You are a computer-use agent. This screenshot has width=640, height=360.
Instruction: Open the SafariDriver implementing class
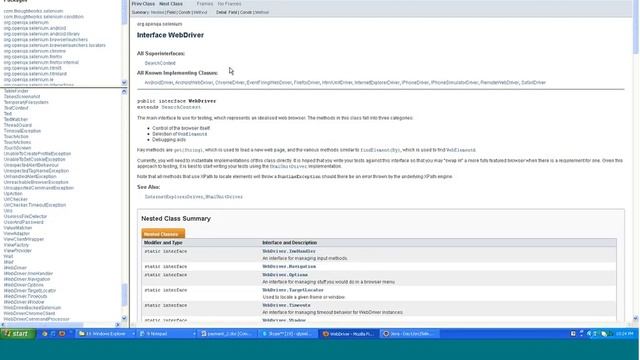pos(533,82)
